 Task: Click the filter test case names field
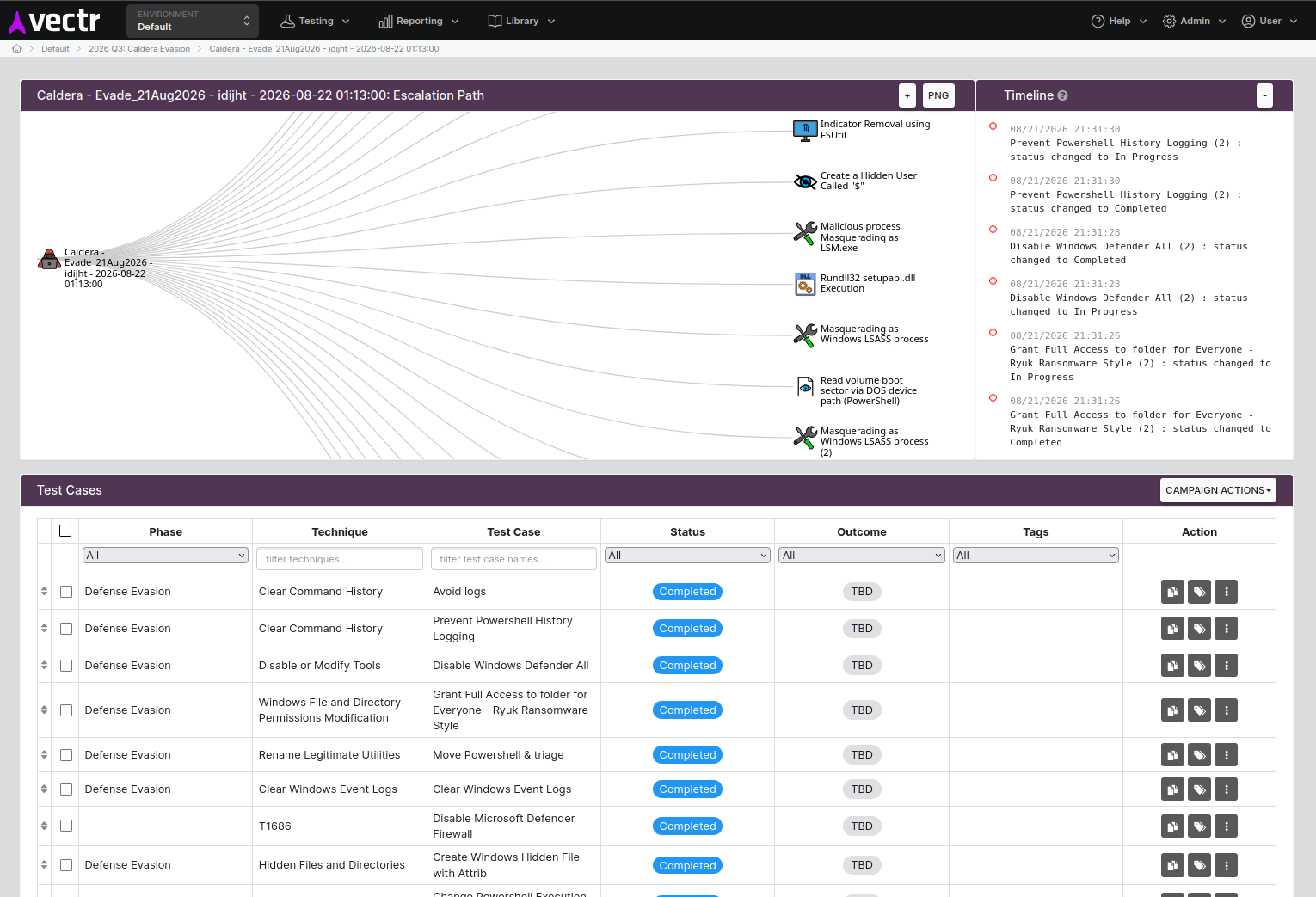point(513,558)
